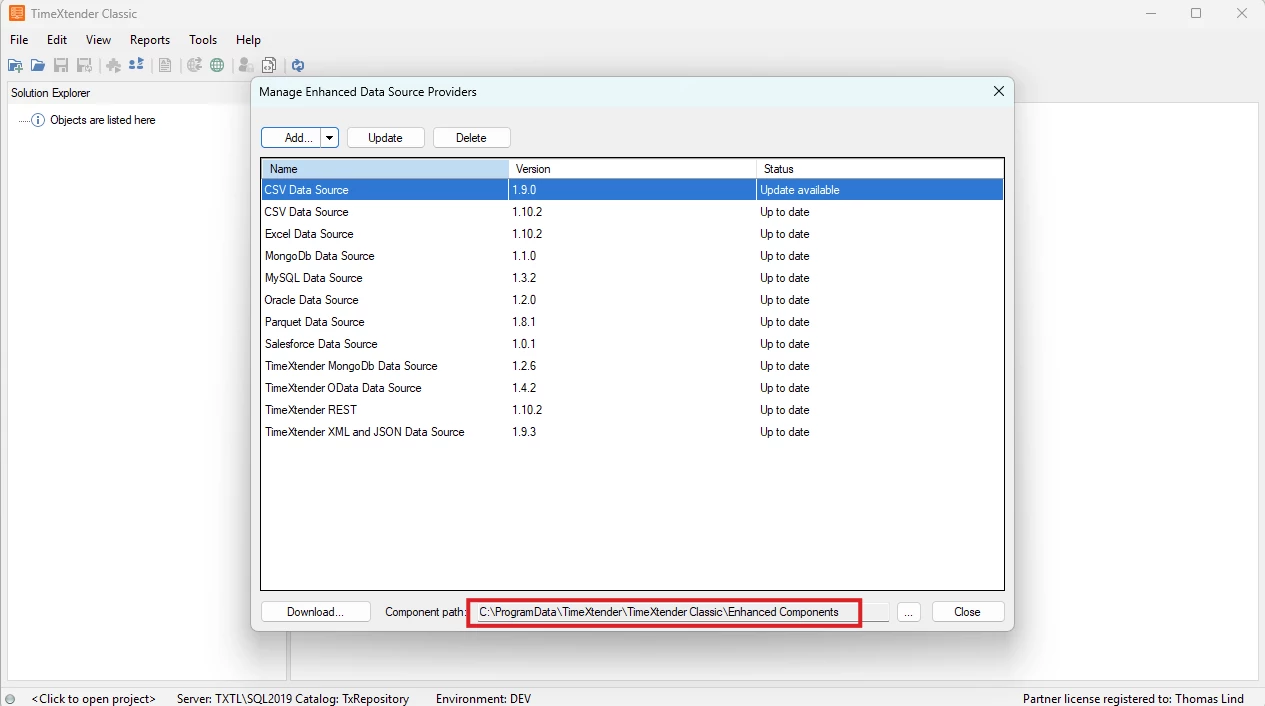Click the Server: TXTL\SQL2019 status bar entry
Image resolution: width=1265 pixels, height=706 pixels.
tap(293, 699)
